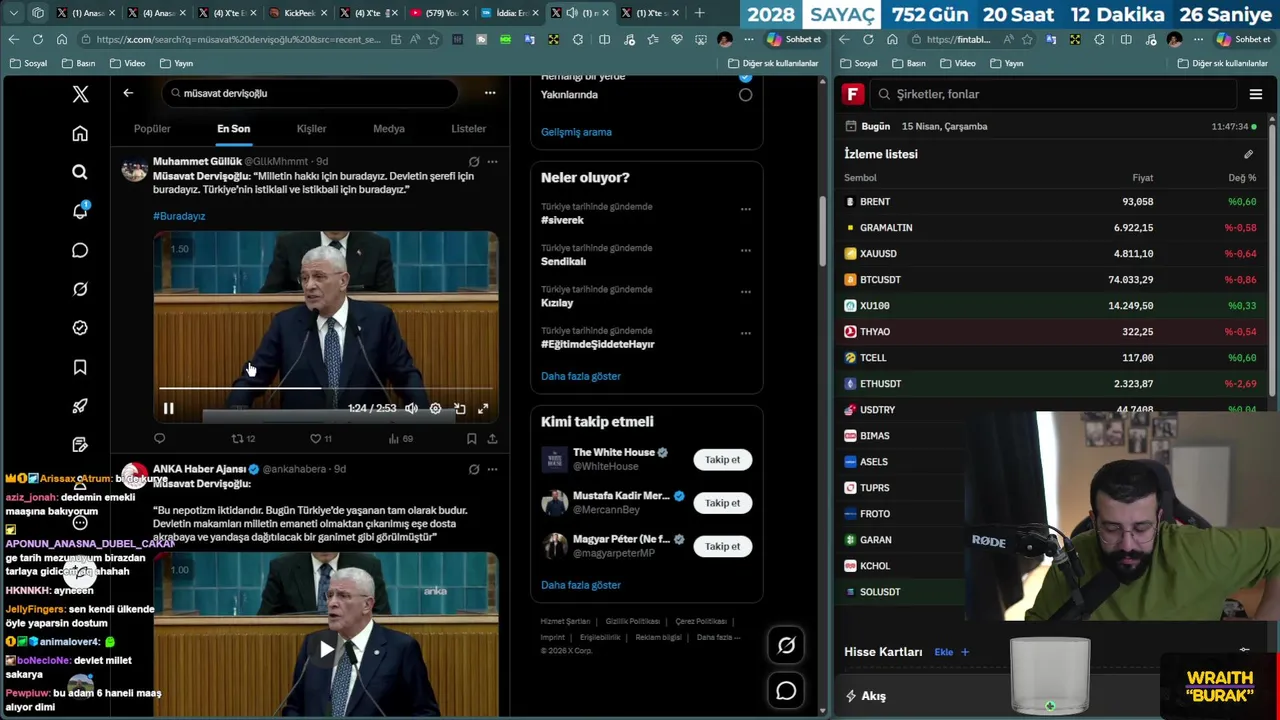The width and height of the screenshot is (1280, 720).
Task: Open floating messages button at bottom right
Action: click(786, 691)
